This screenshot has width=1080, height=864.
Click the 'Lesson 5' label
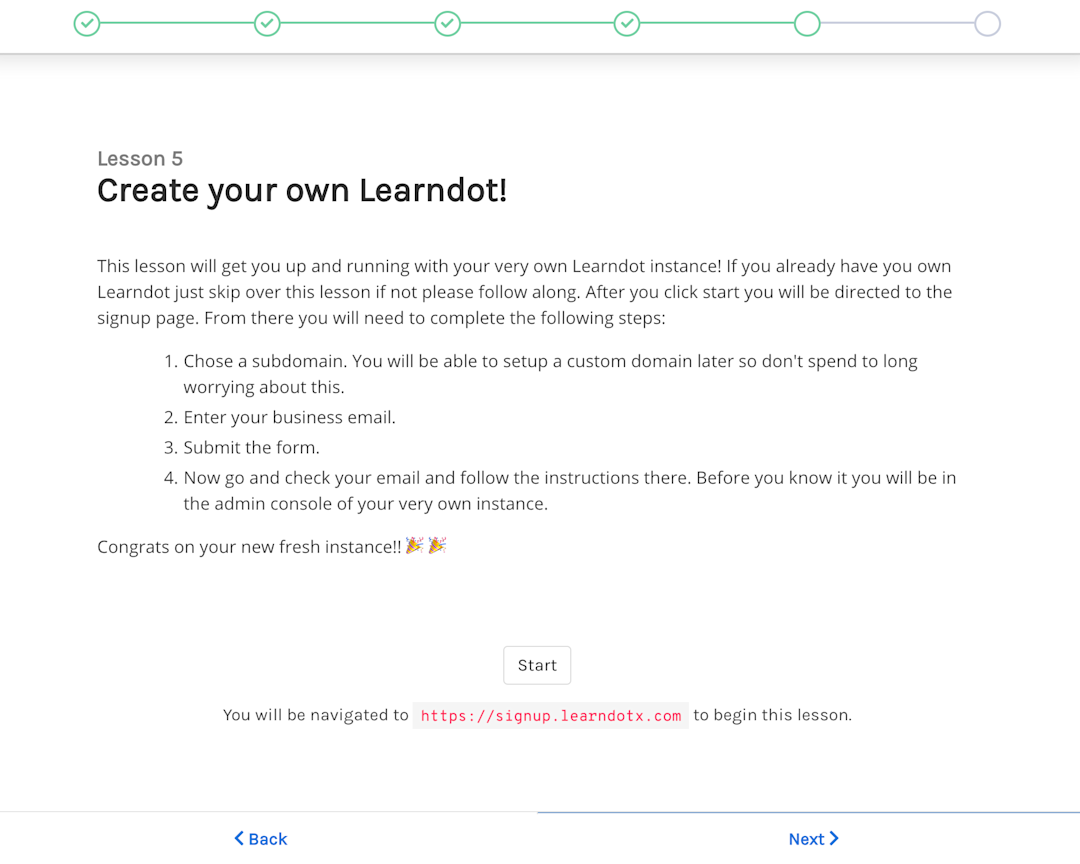point(140,158)
